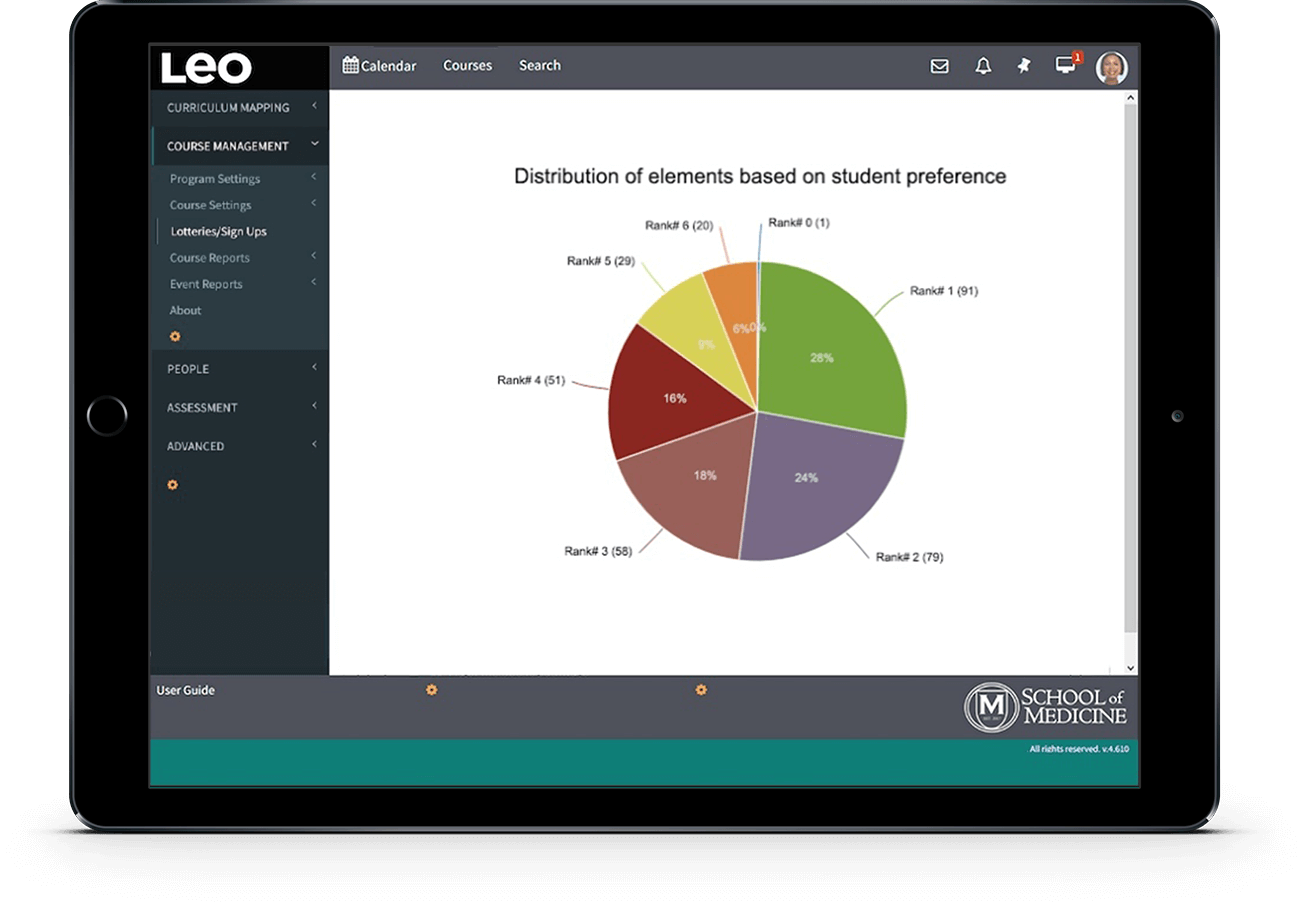1300x902 pixels.
Task: Click the gear icon below Advanced
Action: click(x=172, y=485)
